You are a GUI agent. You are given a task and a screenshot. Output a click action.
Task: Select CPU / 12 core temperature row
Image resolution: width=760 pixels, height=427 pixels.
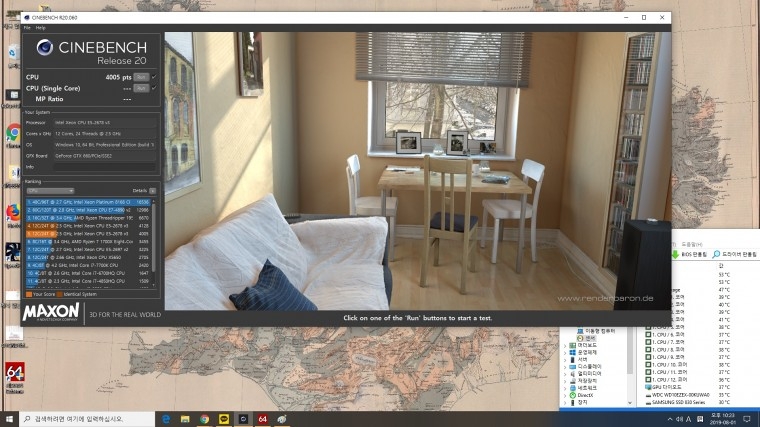pyautogui.click(x=688, y=380)
